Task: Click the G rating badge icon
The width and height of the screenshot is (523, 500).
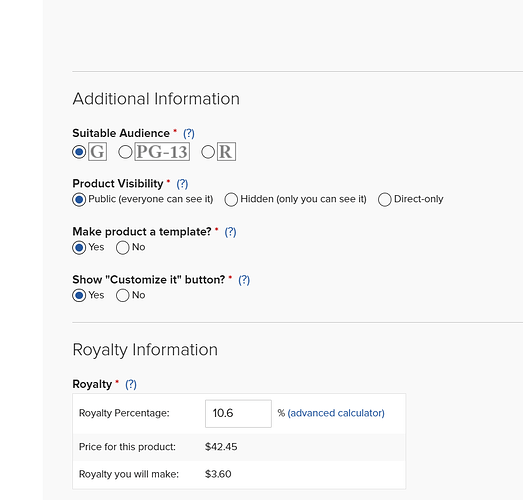Action: pos(97,152)
